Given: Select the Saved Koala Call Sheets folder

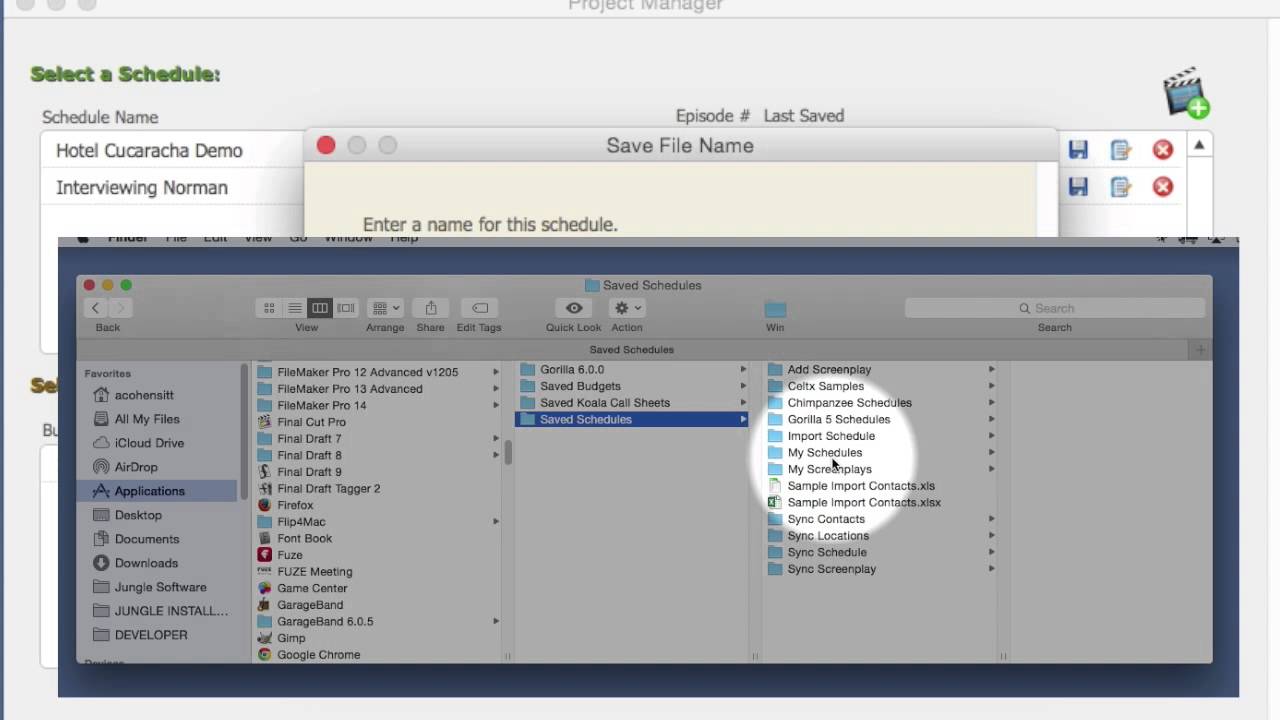Looking at the screenshot, I should (605, 403).
